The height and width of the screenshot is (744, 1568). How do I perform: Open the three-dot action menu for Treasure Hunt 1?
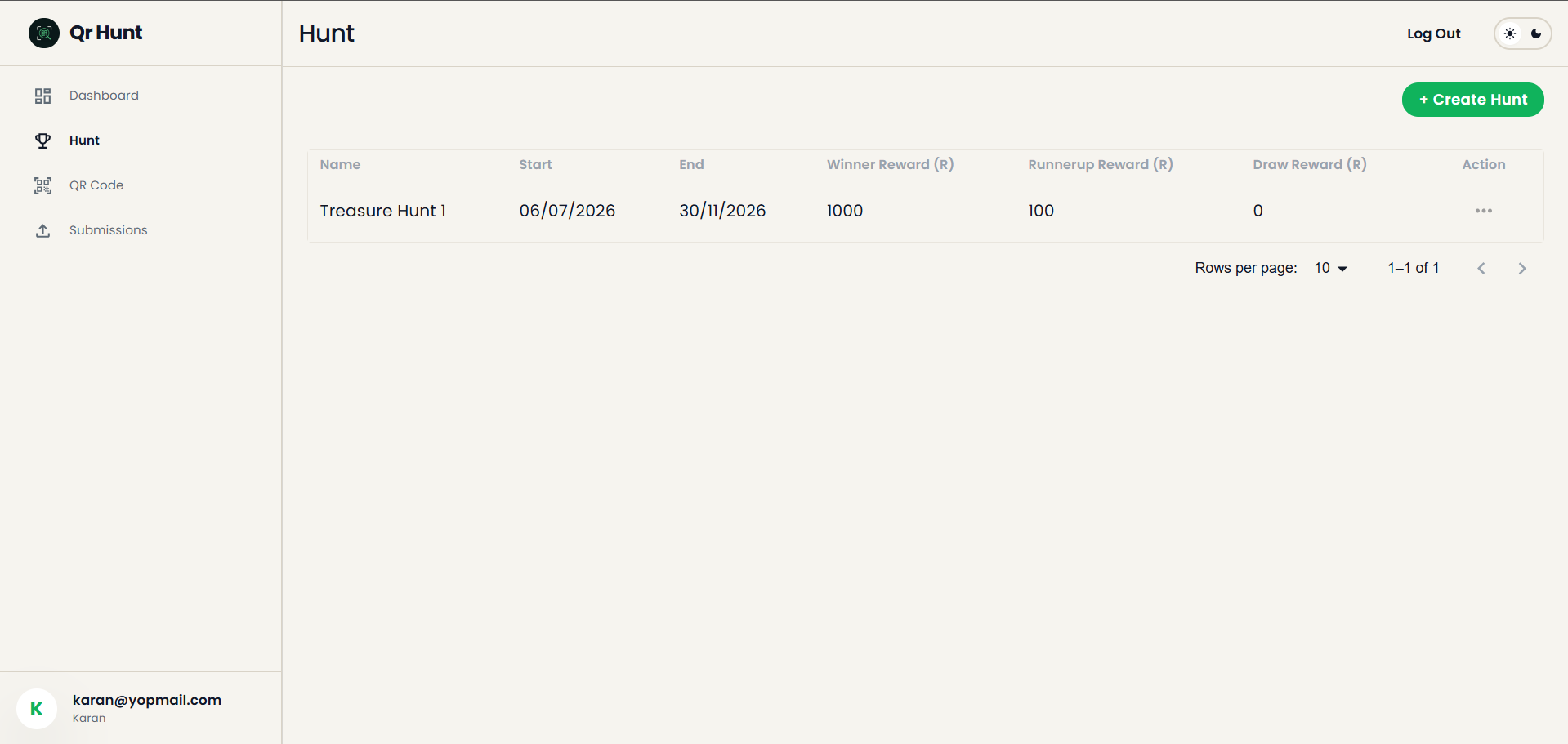tap(1484, 211)
